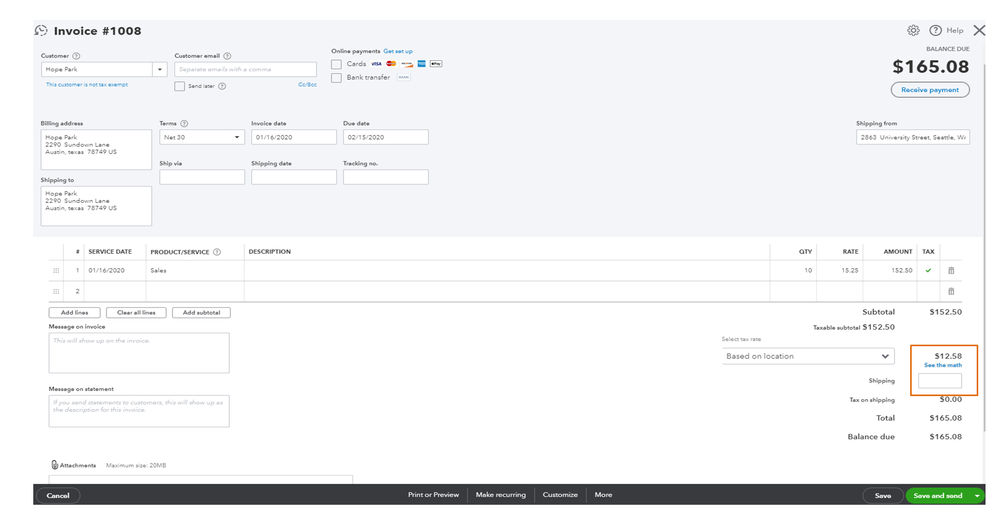Click the Shipping amount input field
This screenshot has height=524, width=998.
click(940, 381)
